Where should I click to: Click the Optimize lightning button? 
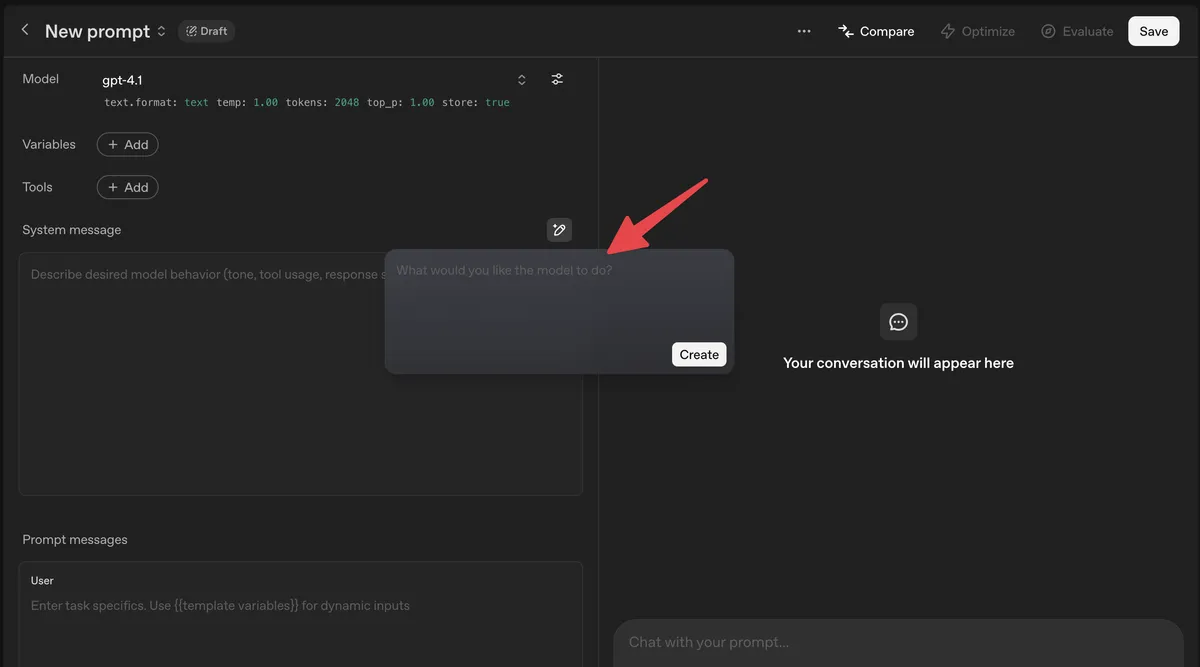[x=977, y=31]
